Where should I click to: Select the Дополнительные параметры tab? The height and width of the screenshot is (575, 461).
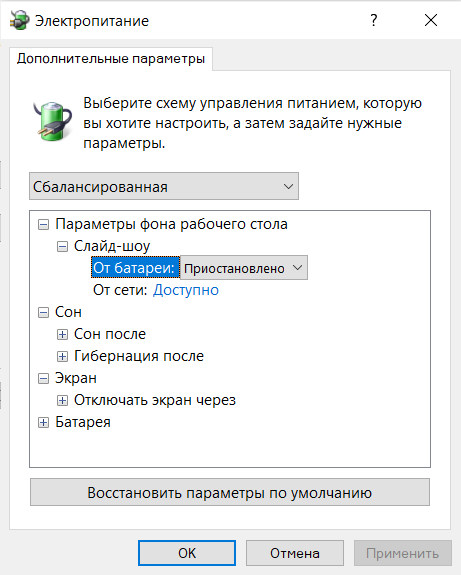click(111, 59)
